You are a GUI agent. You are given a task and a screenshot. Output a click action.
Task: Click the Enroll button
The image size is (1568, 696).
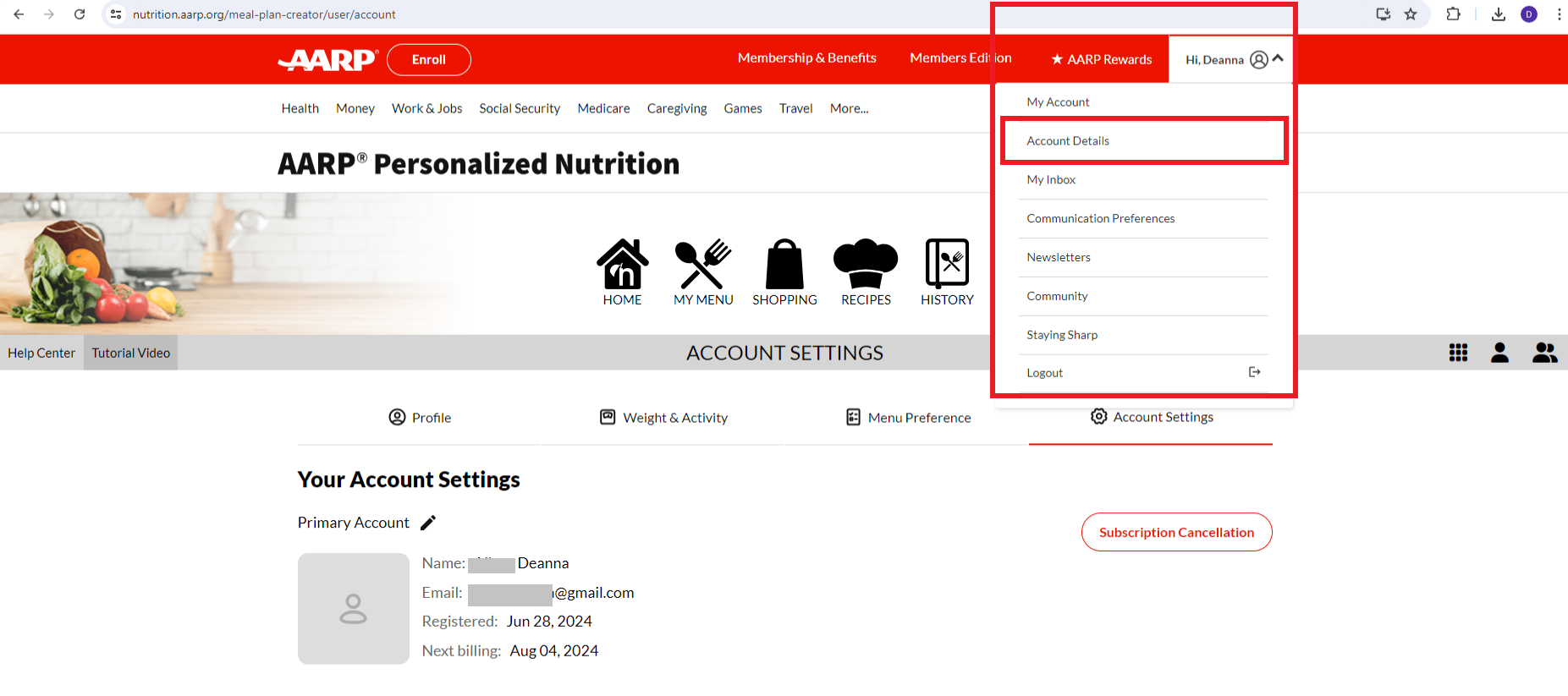(429, 59)
